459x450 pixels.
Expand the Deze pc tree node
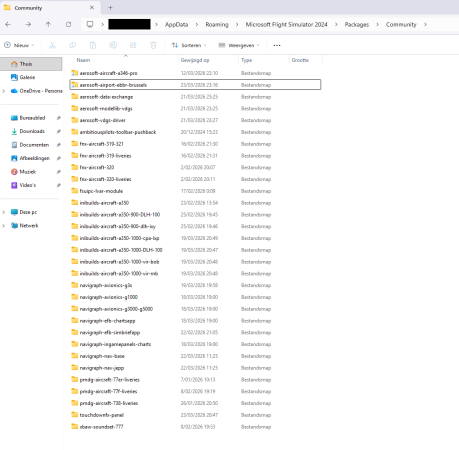tap(4, 212)
